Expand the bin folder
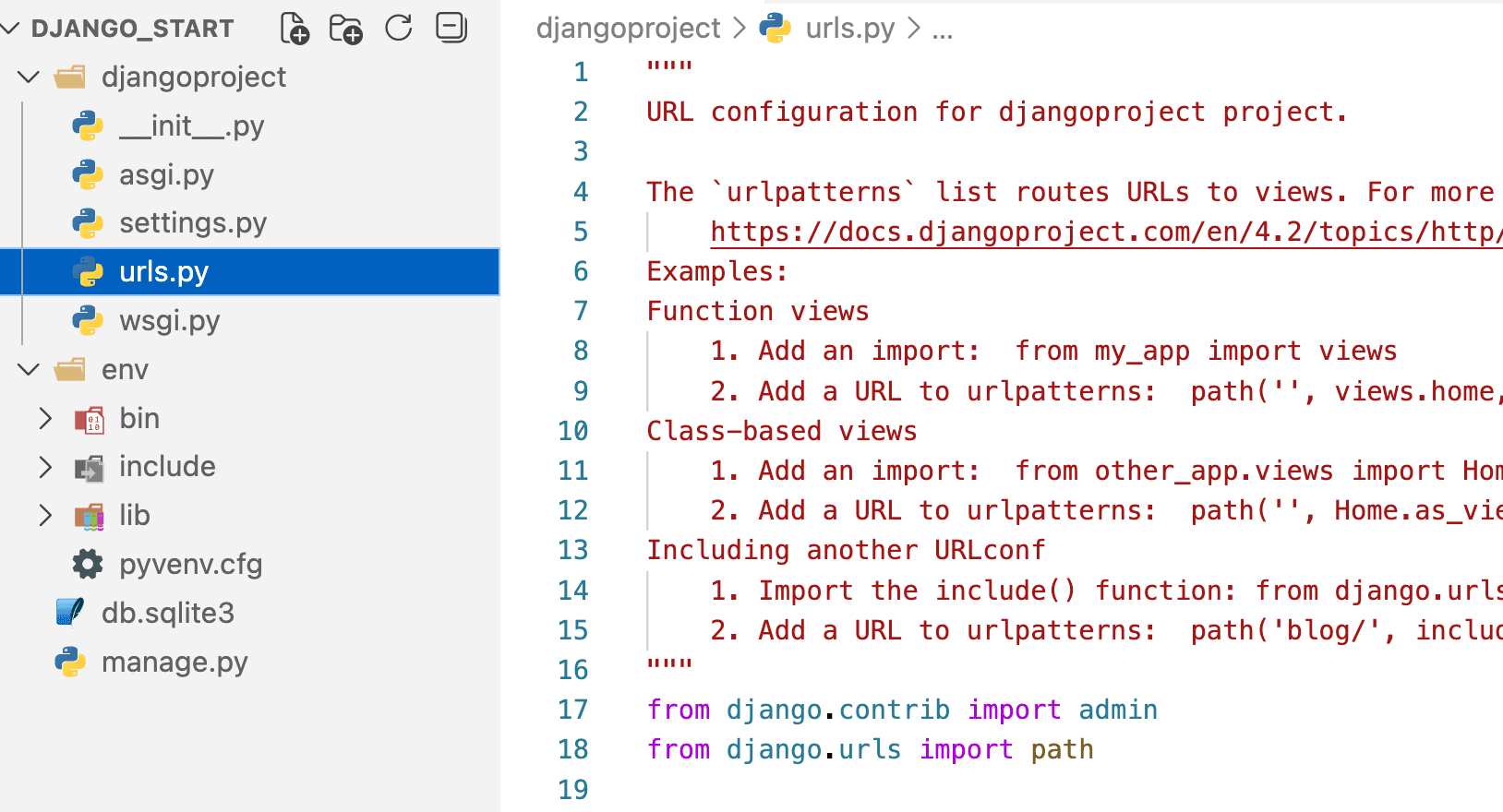 pos(45,419)
